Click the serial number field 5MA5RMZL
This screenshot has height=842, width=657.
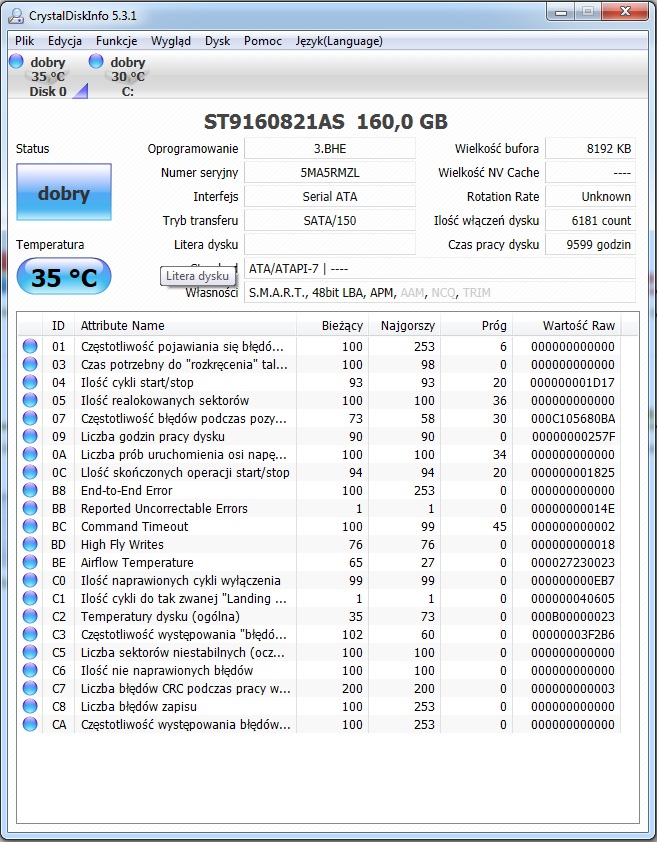pyautogui.click(x=330, y=172)
